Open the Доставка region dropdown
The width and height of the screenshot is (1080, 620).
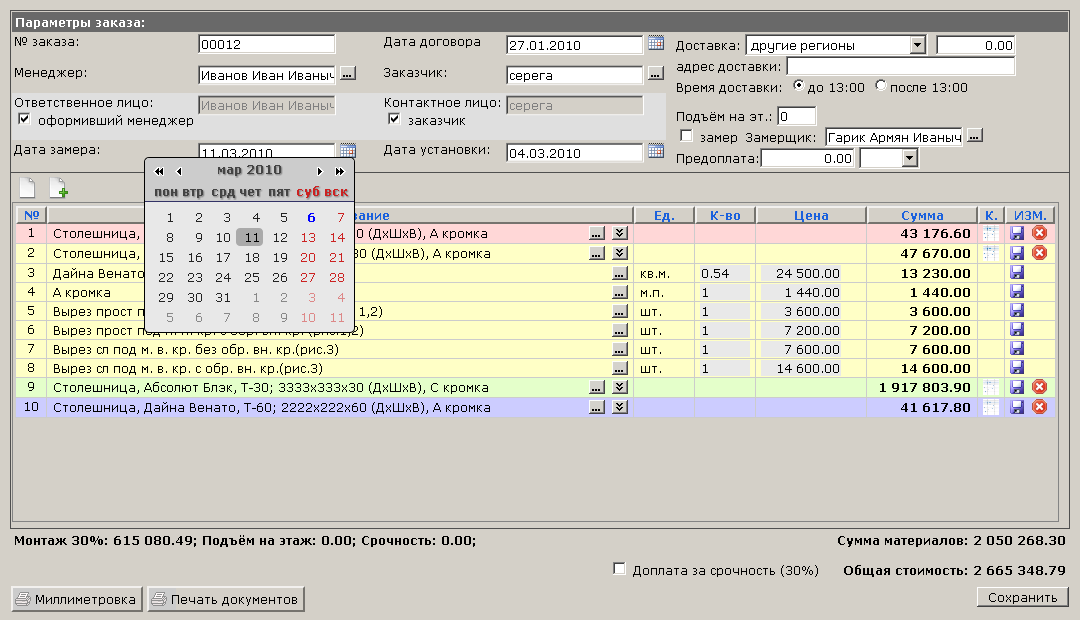tap(917, 45)
